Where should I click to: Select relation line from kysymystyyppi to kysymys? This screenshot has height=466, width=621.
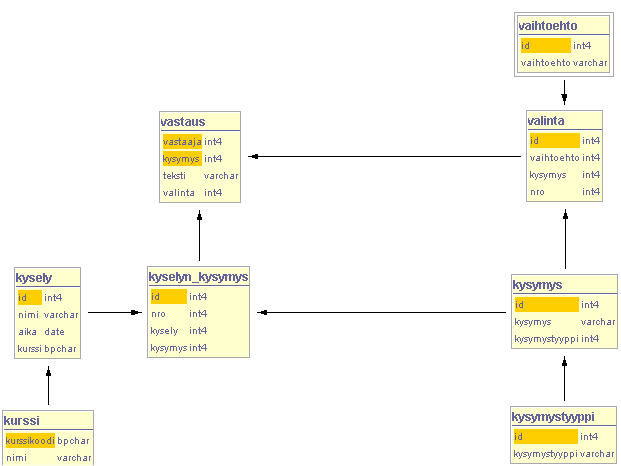point(565,379)
